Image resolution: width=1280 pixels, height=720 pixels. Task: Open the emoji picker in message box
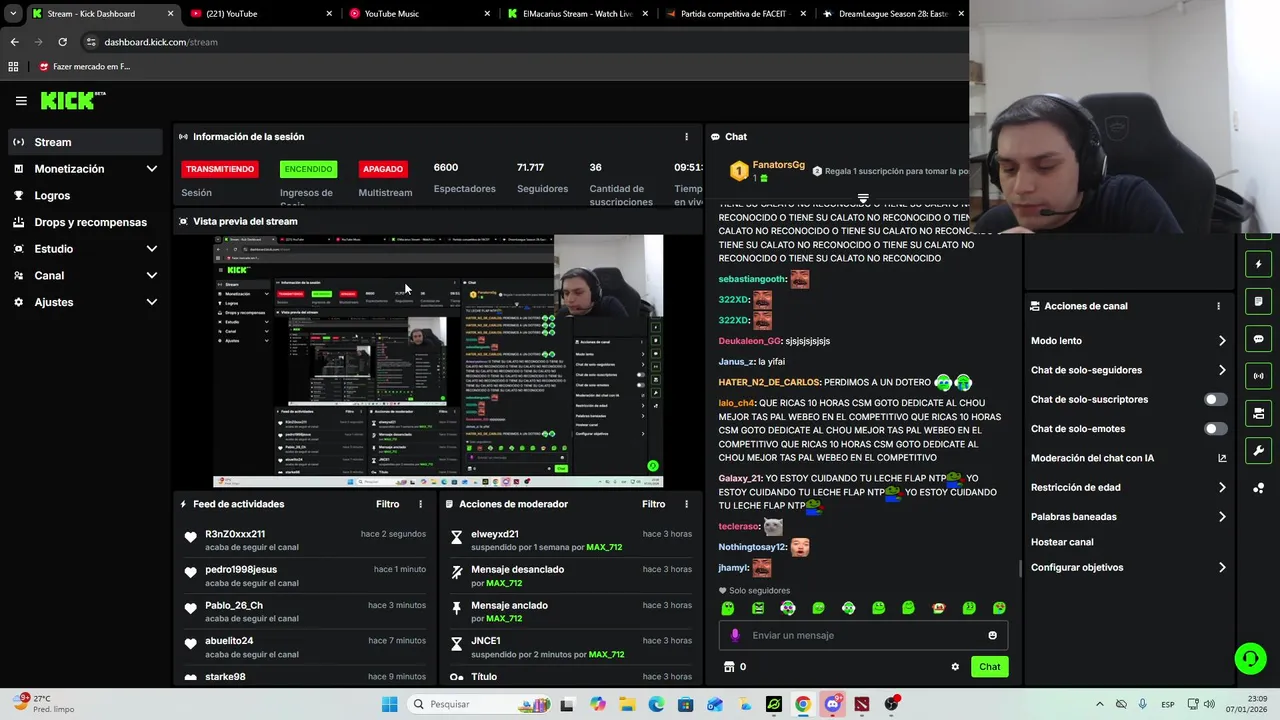[992, 635]
